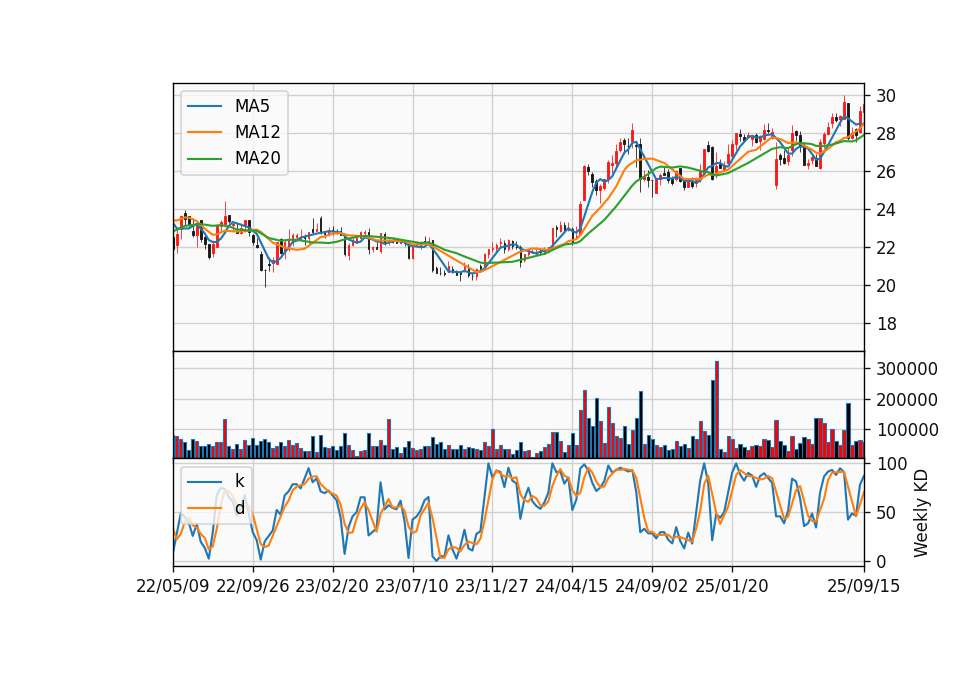Viewport: 960px width, 690px height.
Task: Click the KD axis value 50
Action: 886,513
